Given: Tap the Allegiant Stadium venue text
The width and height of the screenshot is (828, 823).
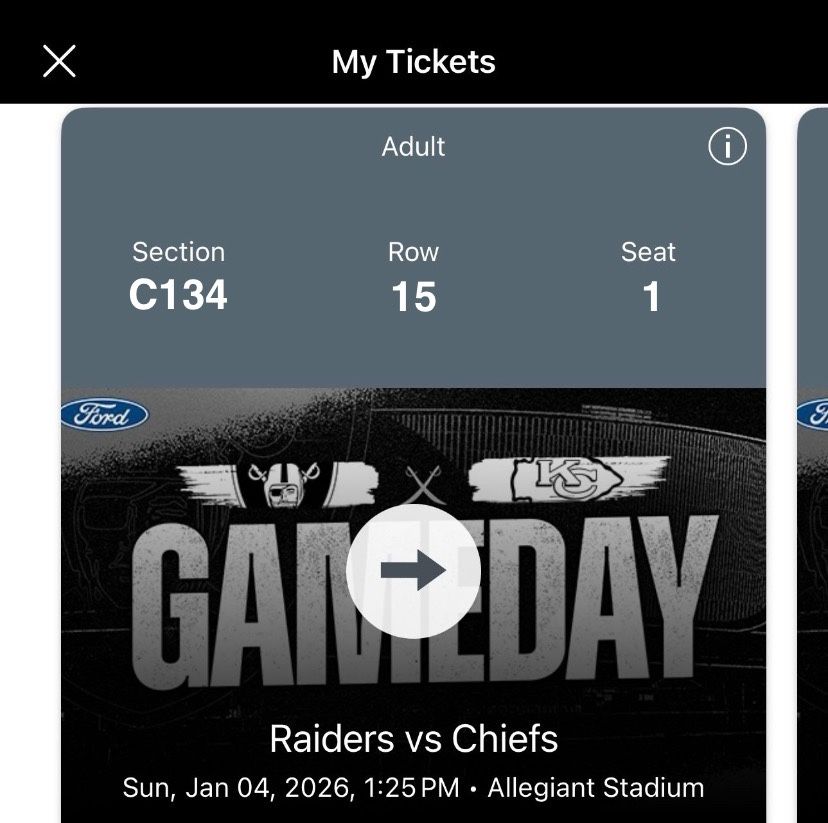Looking at the screenshot, I should (x=596, y=788).
